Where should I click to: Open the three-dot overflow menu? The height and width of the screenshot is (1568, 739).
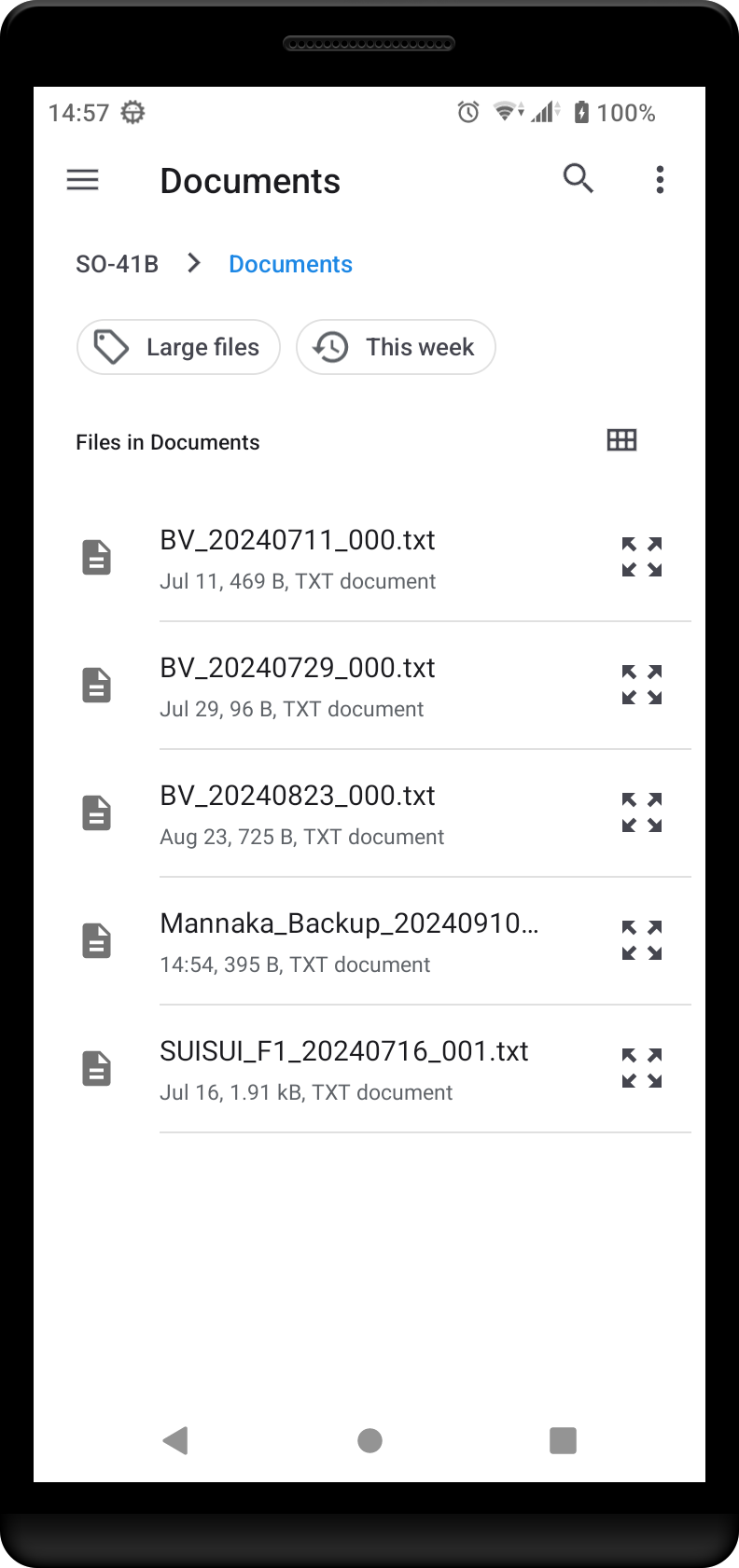660,179
